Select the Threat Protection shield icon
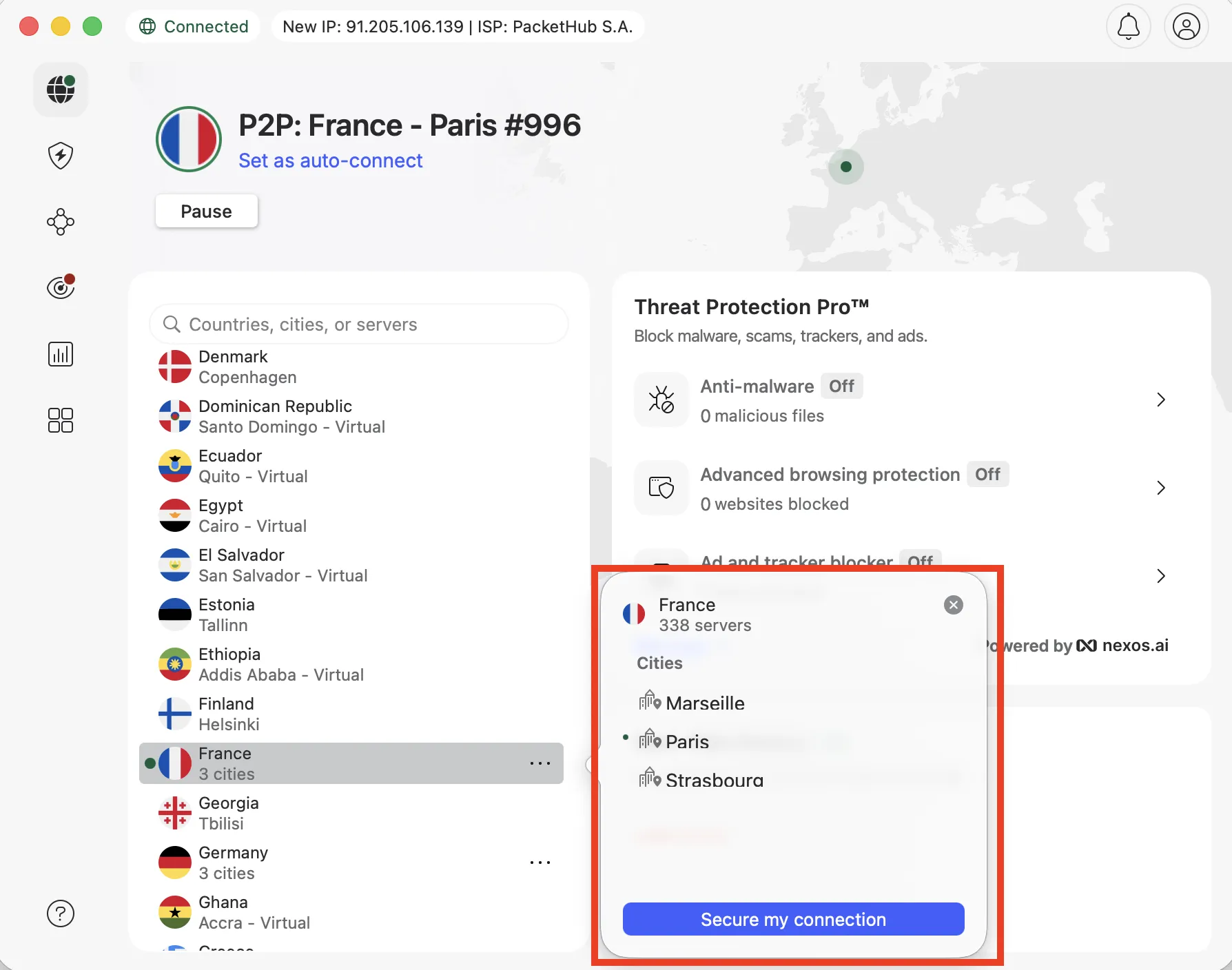 [x=61, y=156]
